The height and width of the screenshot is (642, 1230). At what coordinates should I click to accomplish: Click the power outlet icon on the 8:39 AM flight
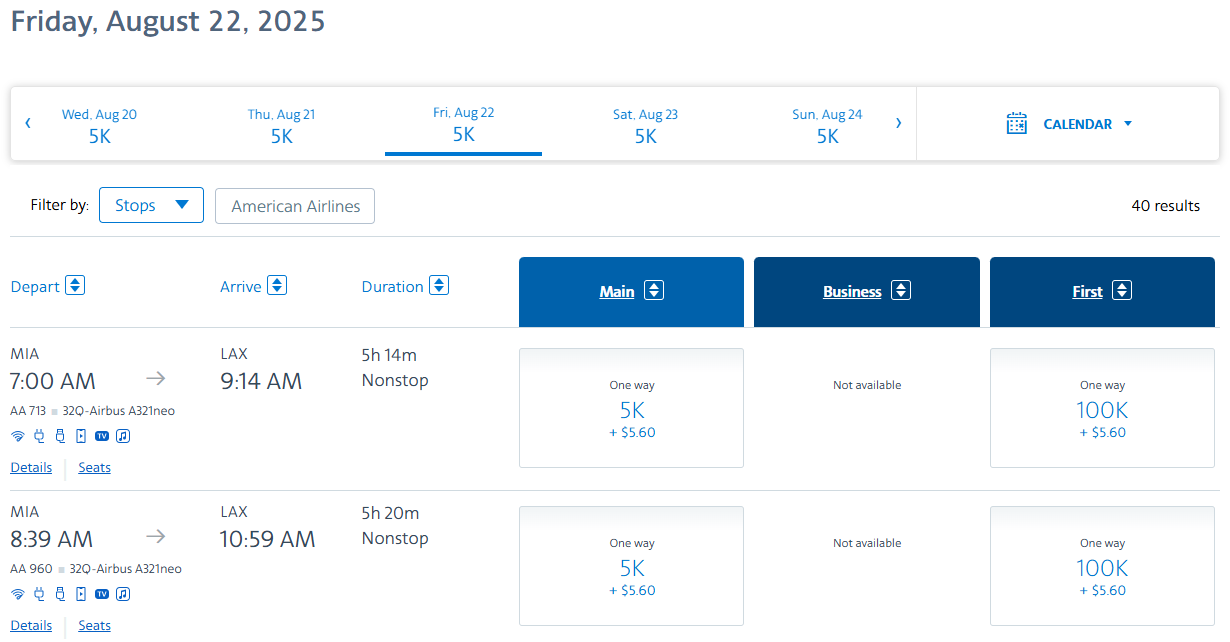click(40, 593)
